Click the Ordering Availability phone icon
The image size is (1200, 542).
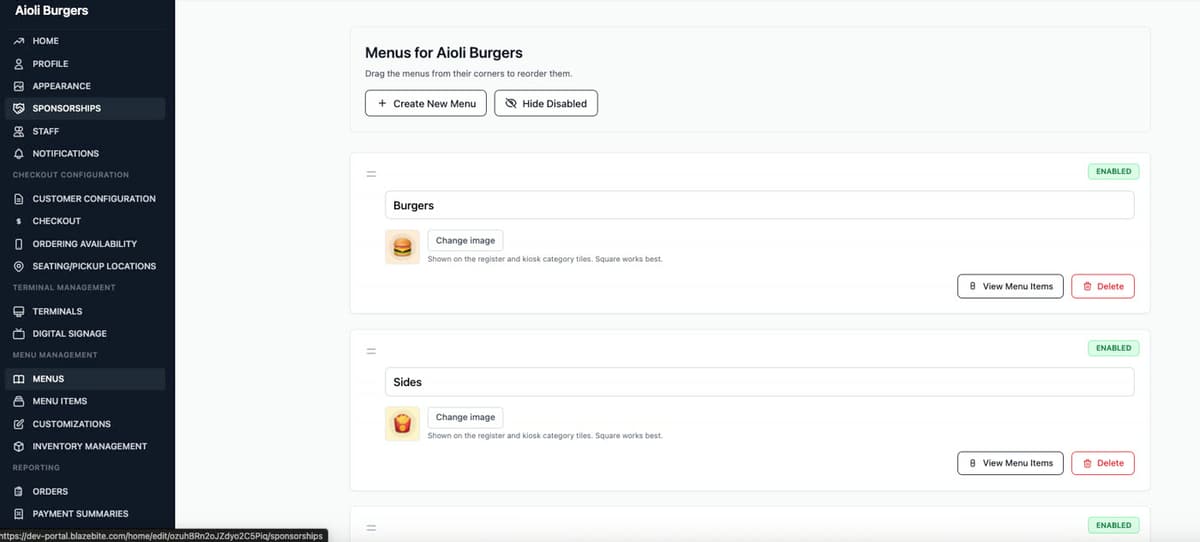[x=18, y=244]
